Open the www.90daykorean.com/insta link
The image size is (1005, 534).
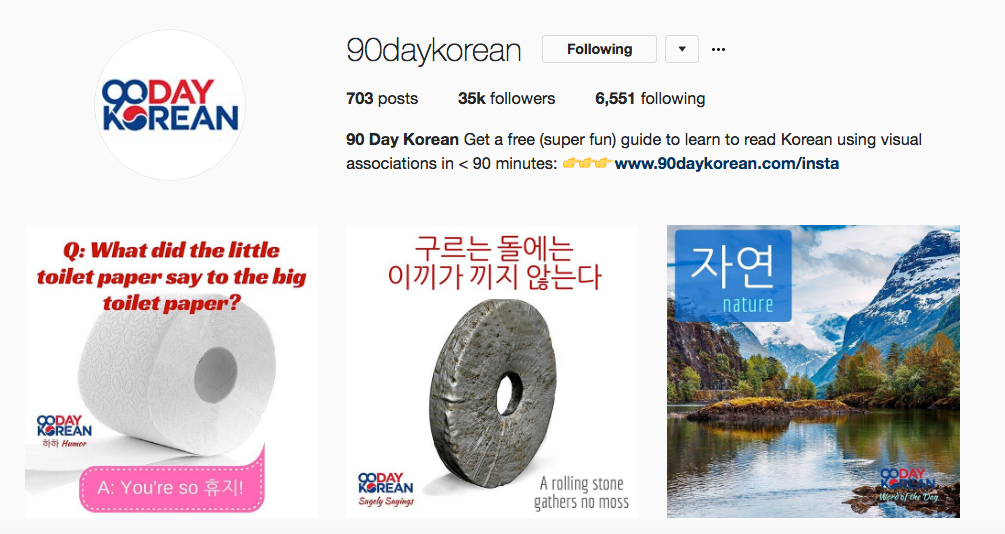pos(727,163)
